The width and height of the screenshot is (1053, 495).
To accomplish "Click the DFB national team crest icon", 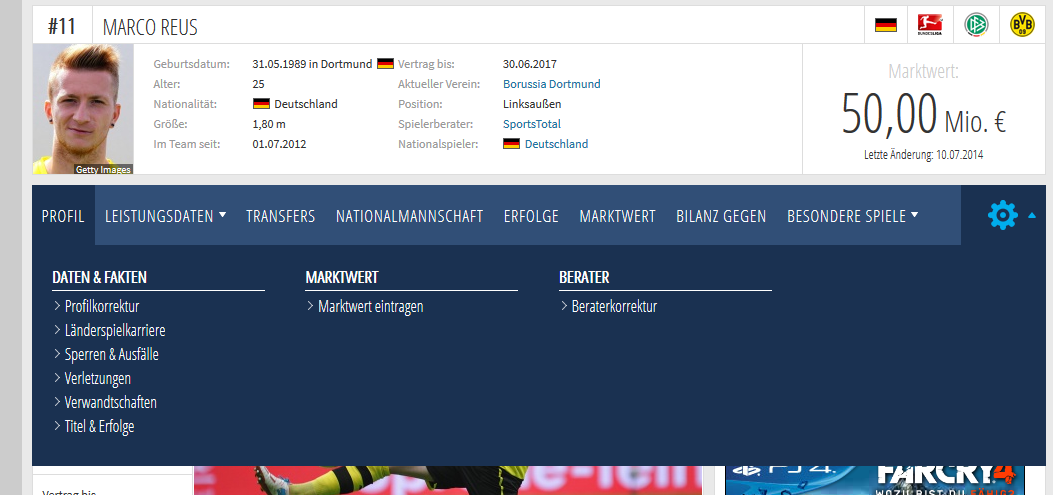I will tap(976, 26).
